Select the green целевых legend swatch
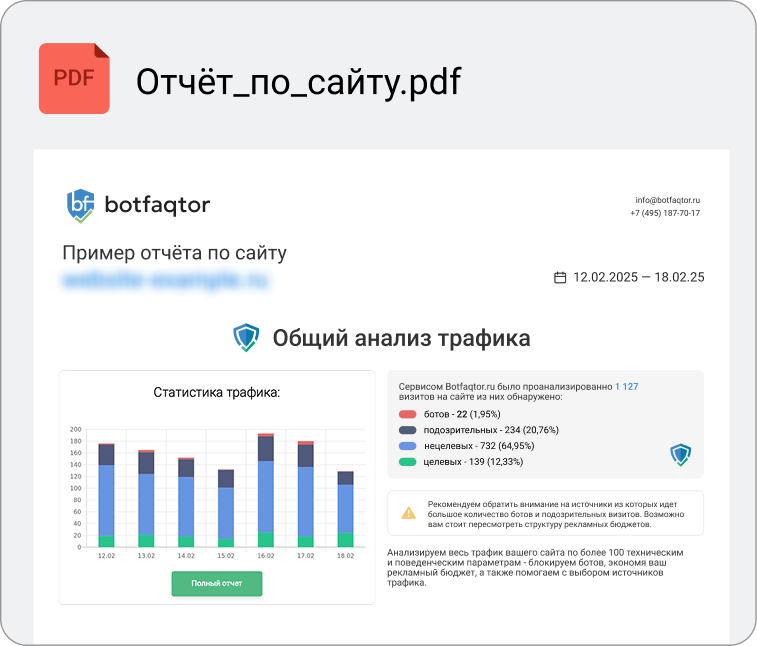 coord(407,462)
